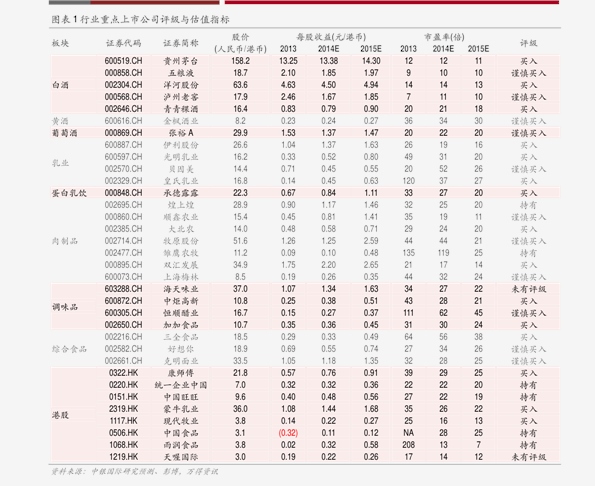Click the 顺鑫农业 company name
595x486 pixels.
[181, 217]
